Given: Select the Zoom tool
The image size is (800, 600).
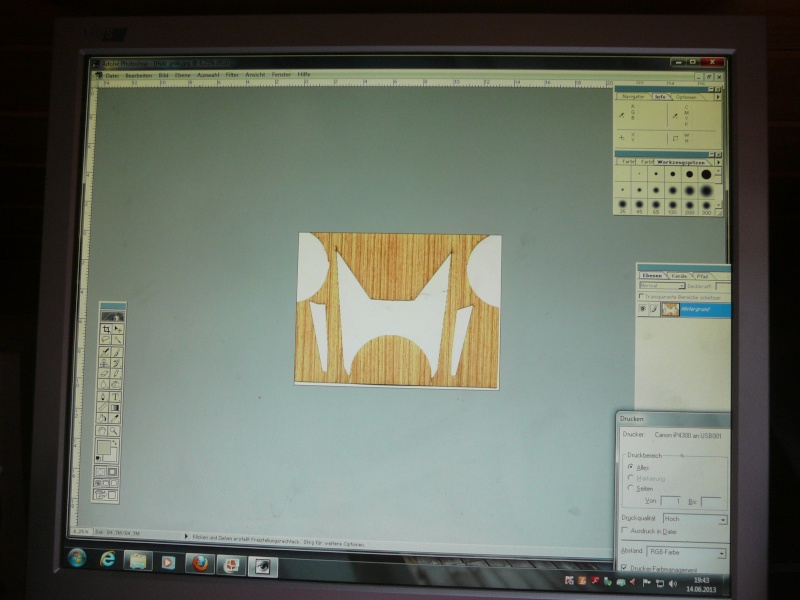Looking at the screenshot, I should coord(114,431).
